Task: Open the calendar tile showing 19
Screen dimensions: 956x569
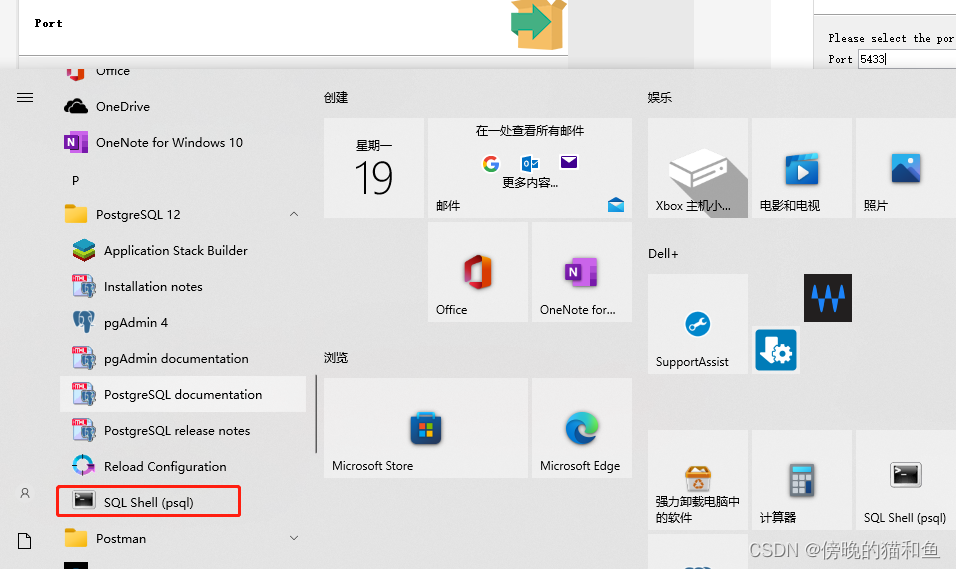Action: 374,168
